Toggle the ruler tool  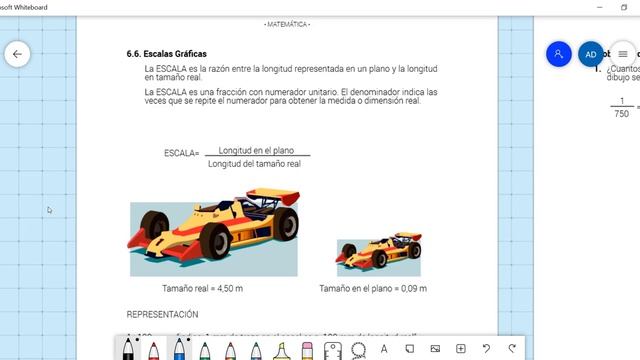(332, 350)
